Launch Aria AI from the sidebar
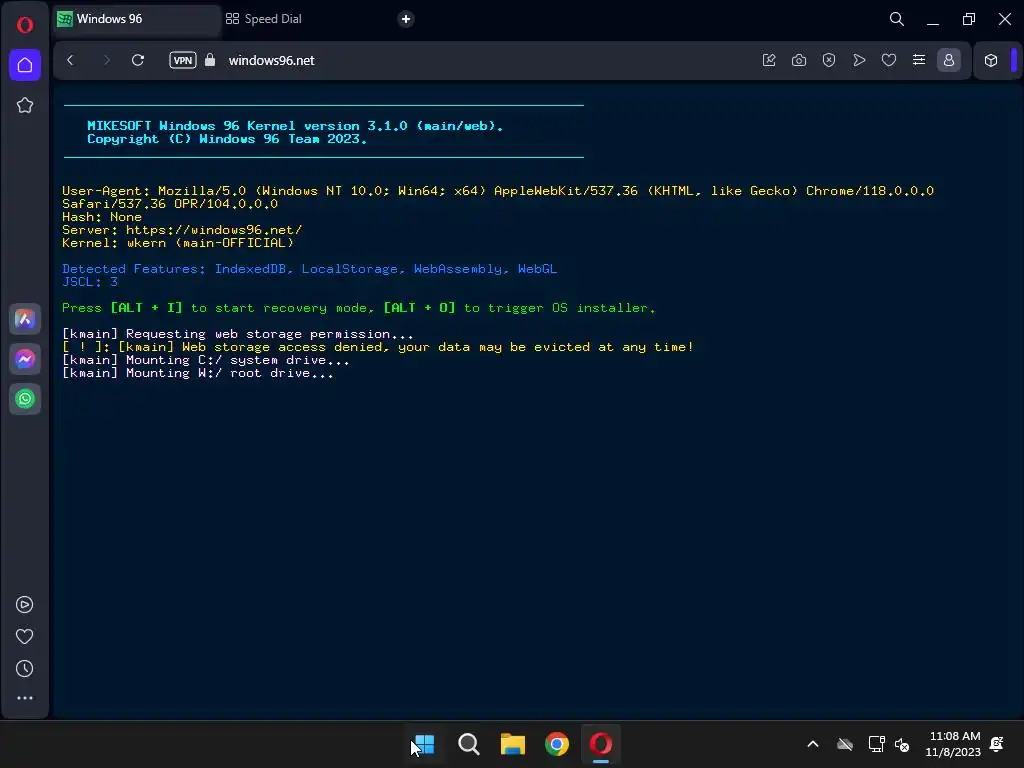This screenshot has width=1024, height=768. [x=25, y=319]
